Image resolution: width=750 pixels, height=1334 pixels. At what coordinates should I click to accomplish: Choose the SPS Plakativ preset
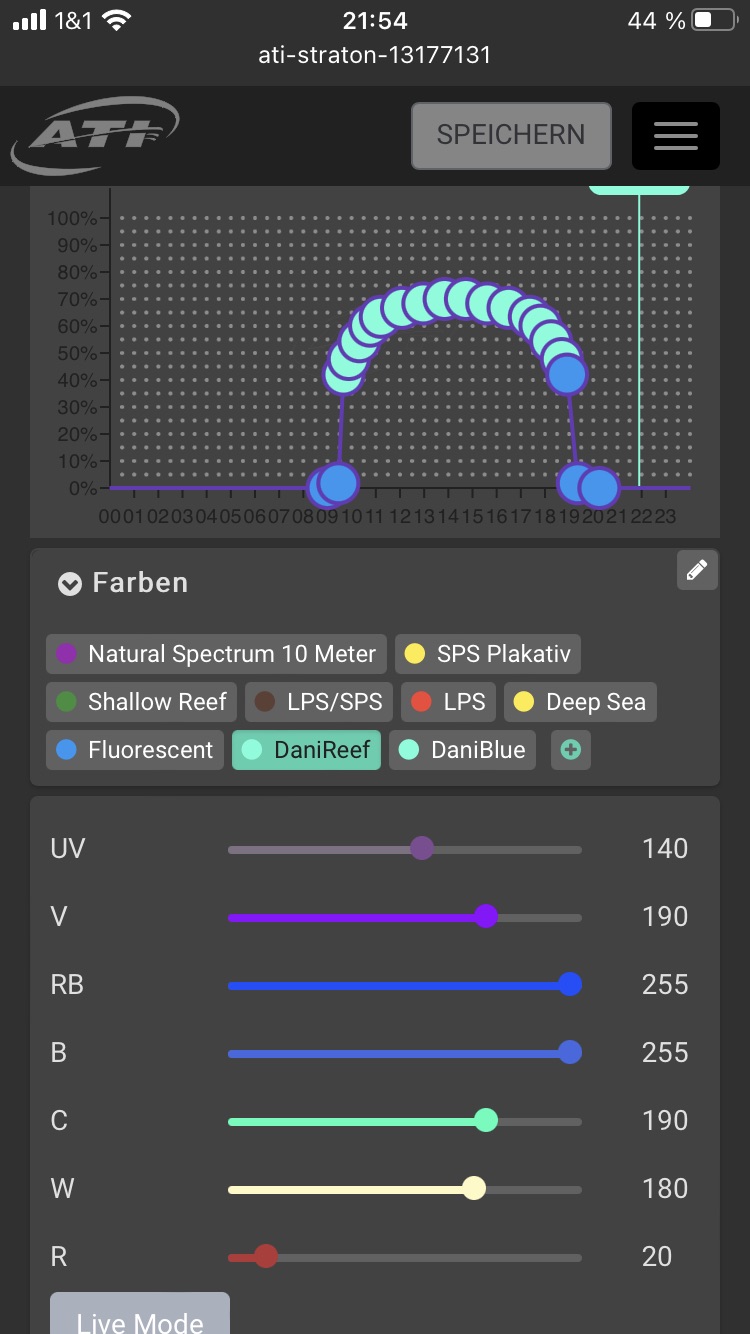pyautogui.click(x=488, y=654)
